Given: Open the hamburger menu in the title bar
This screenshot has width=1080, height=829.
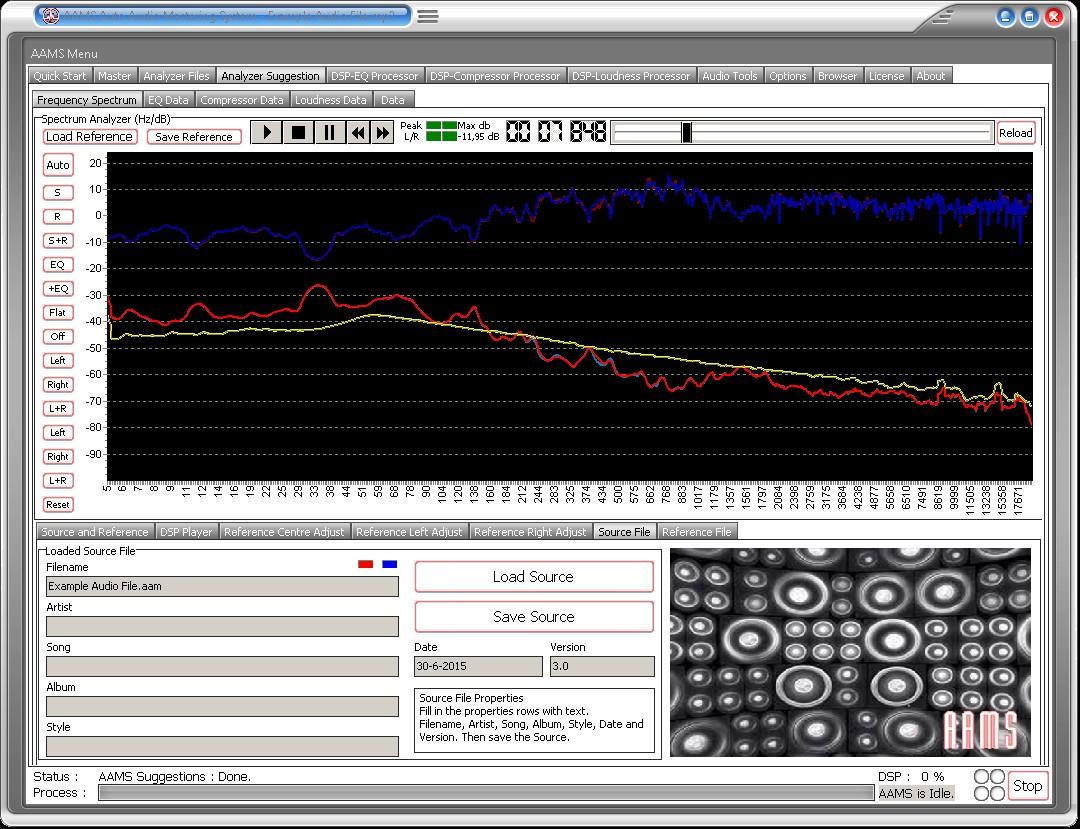Looking at the screenshot, I should coord(428,16).
